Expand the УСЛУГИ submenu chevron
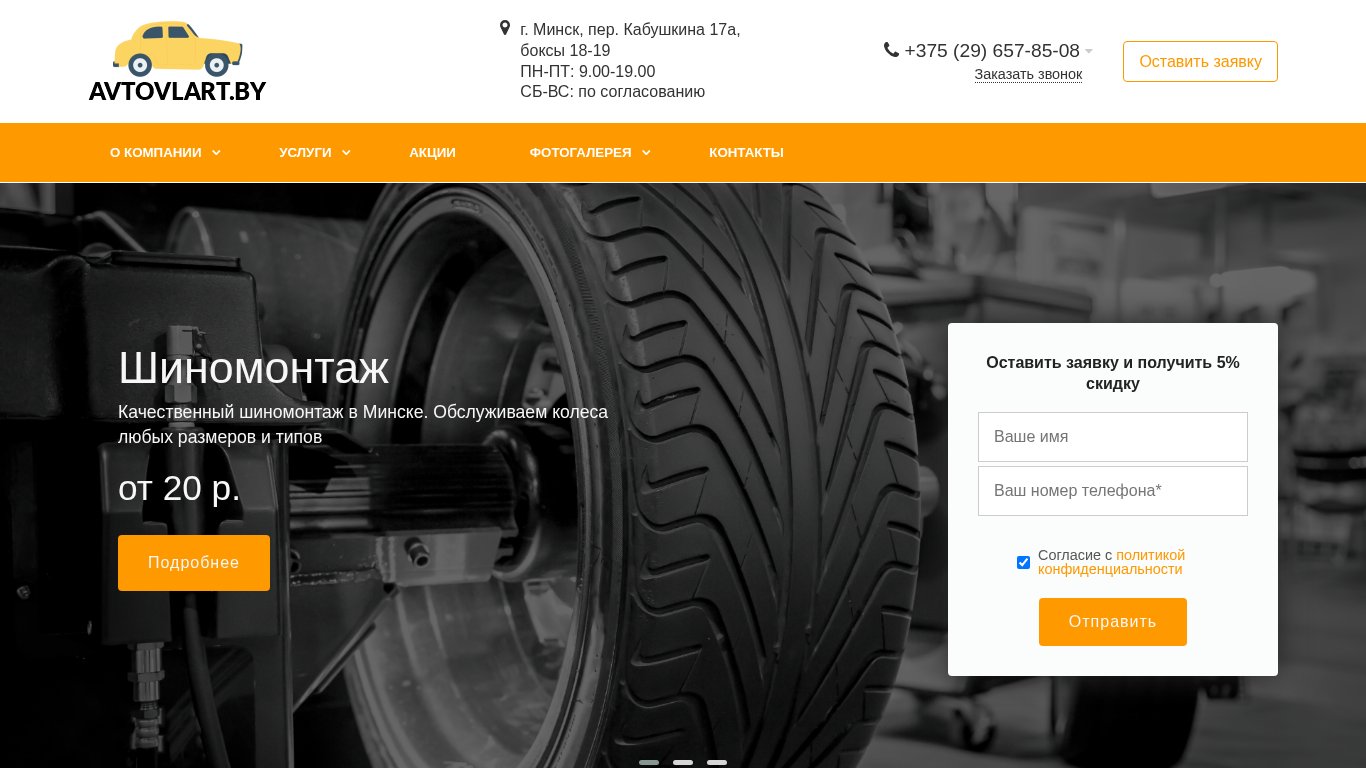This screenshot has height=768, width=1366. click(346, 153)
